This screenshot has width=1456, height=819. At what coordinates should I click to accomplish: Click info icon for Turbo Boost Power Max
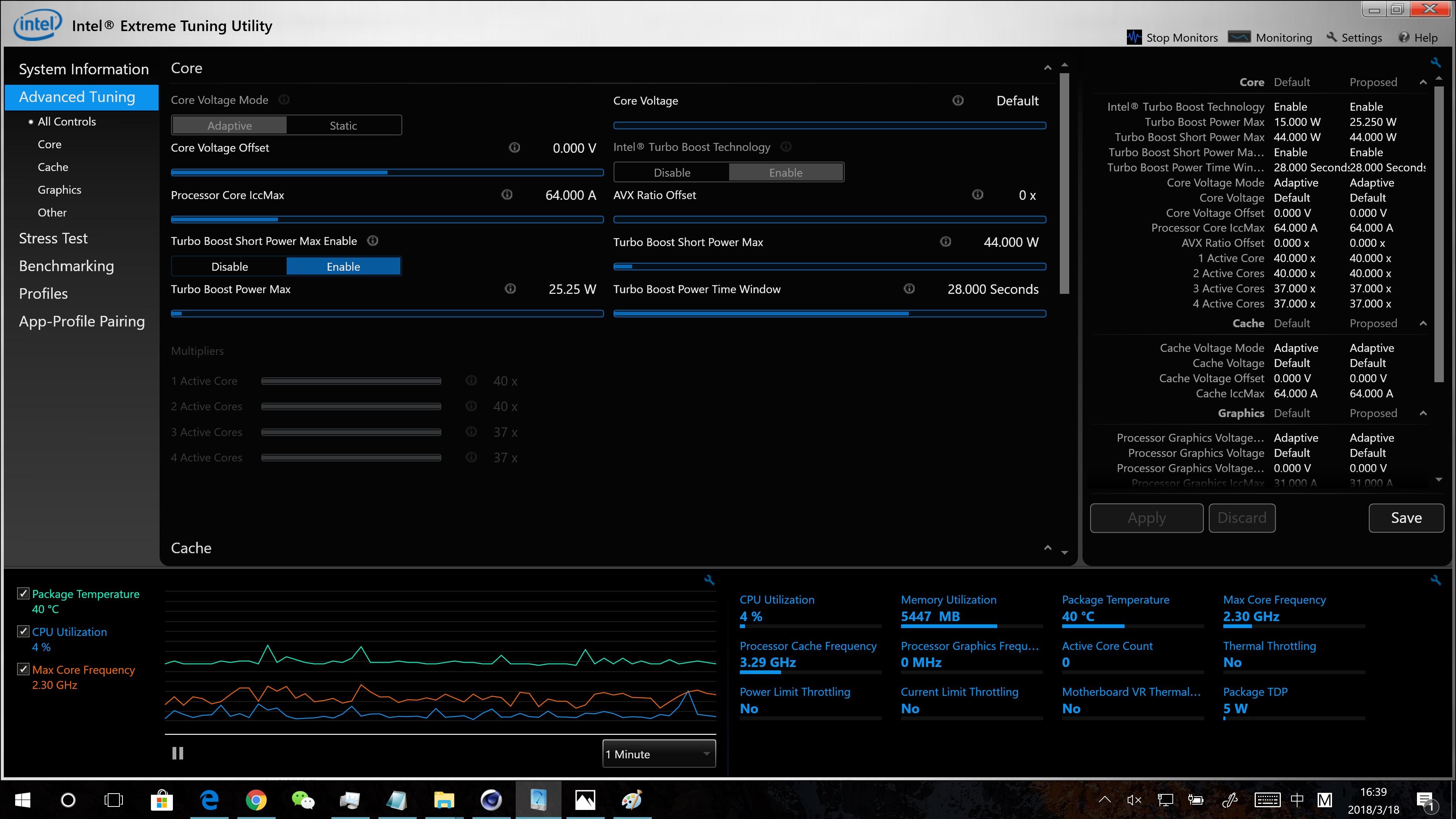coord(510,289)
